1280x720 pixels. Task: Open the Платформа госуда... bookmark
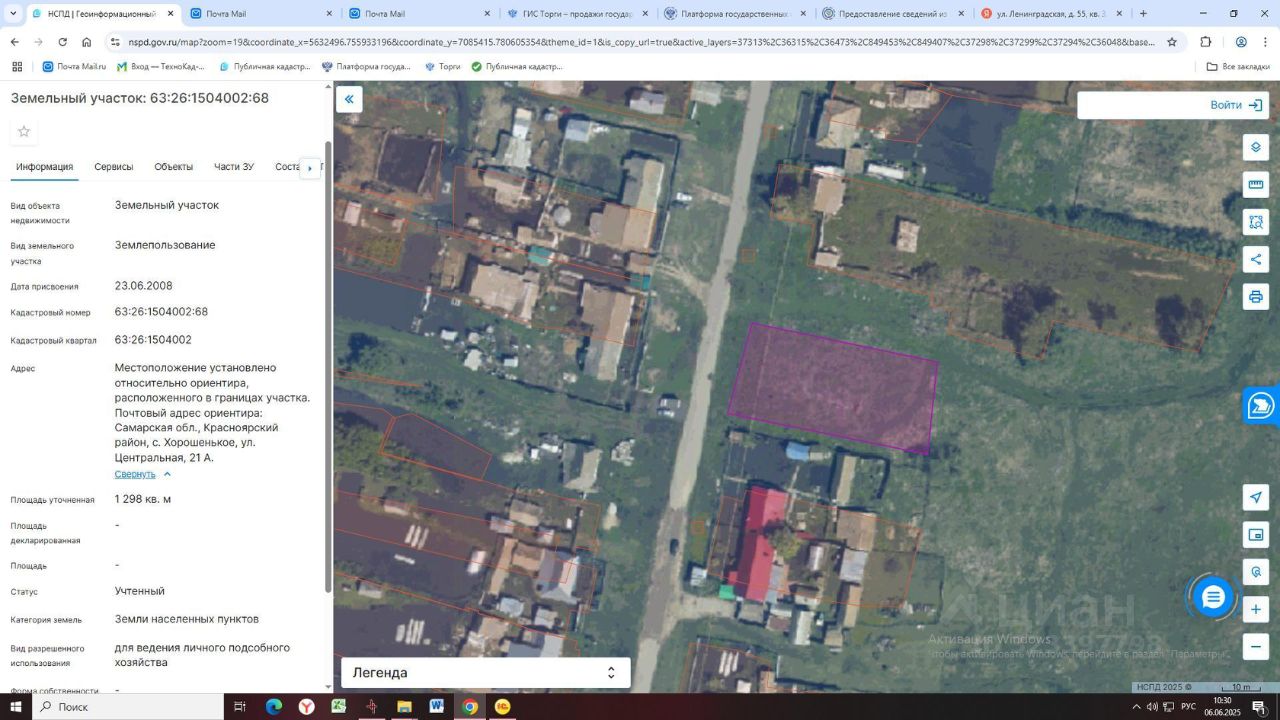(366, 67)
